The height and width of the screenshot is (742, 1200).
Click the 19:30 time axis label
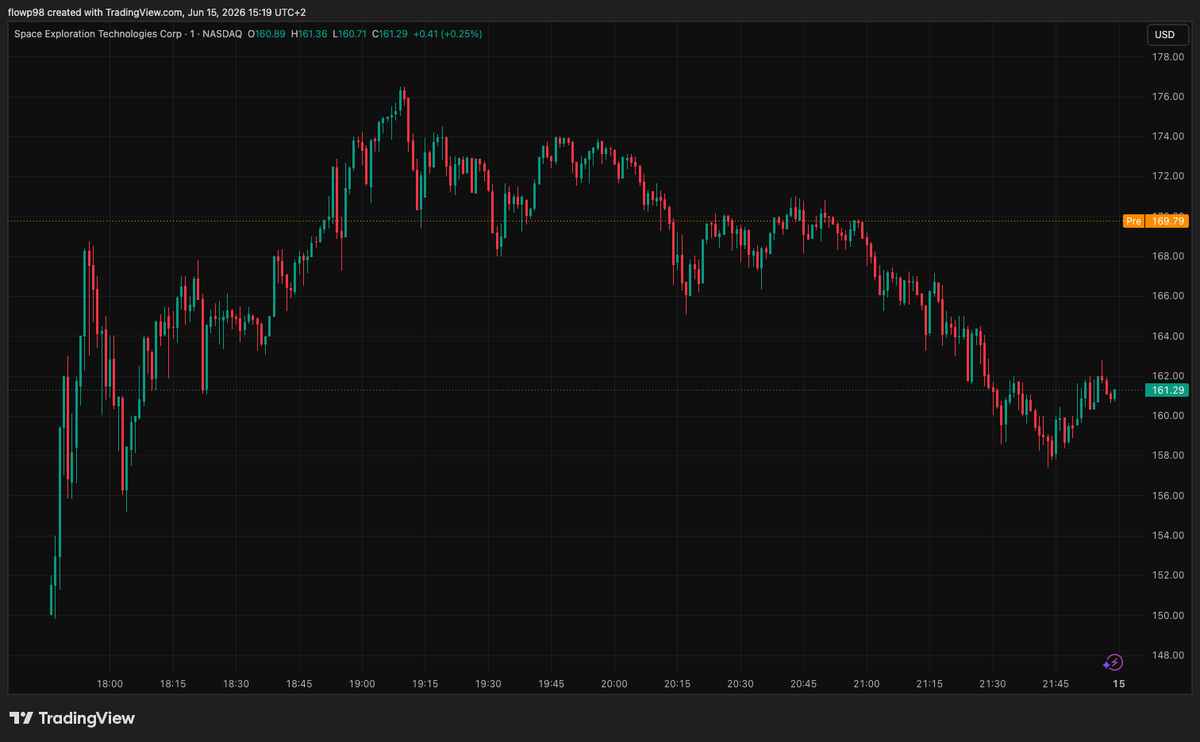[x=488, y=684]
